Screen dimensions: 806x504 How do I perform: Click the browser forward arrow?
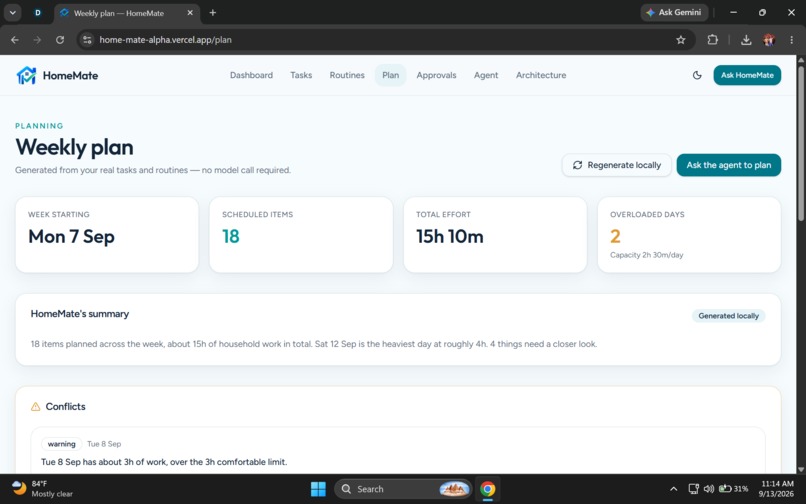tap(37, 40)
